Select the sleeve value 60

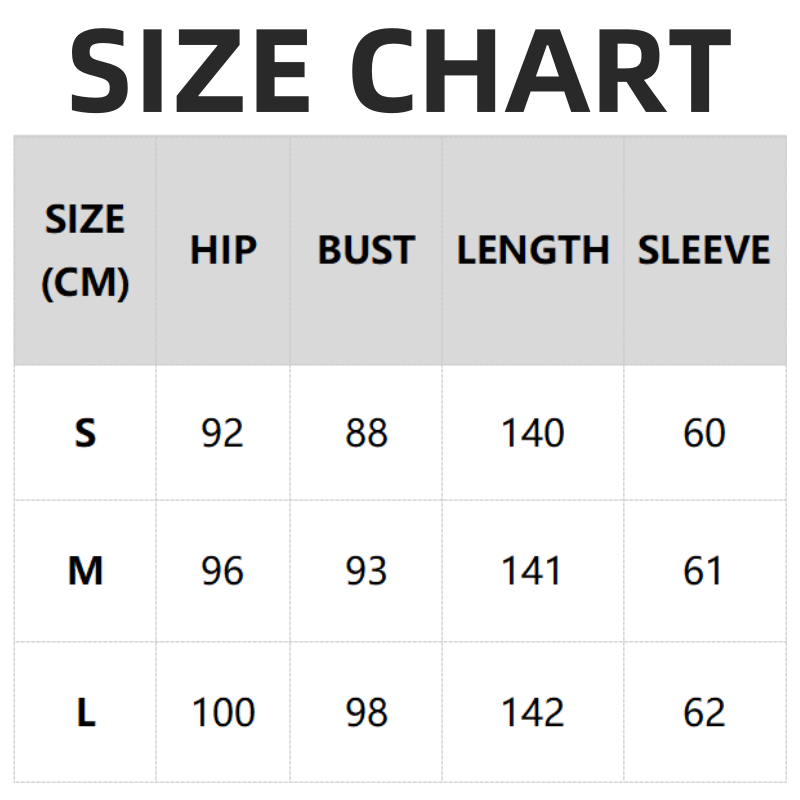click(704, 433)
